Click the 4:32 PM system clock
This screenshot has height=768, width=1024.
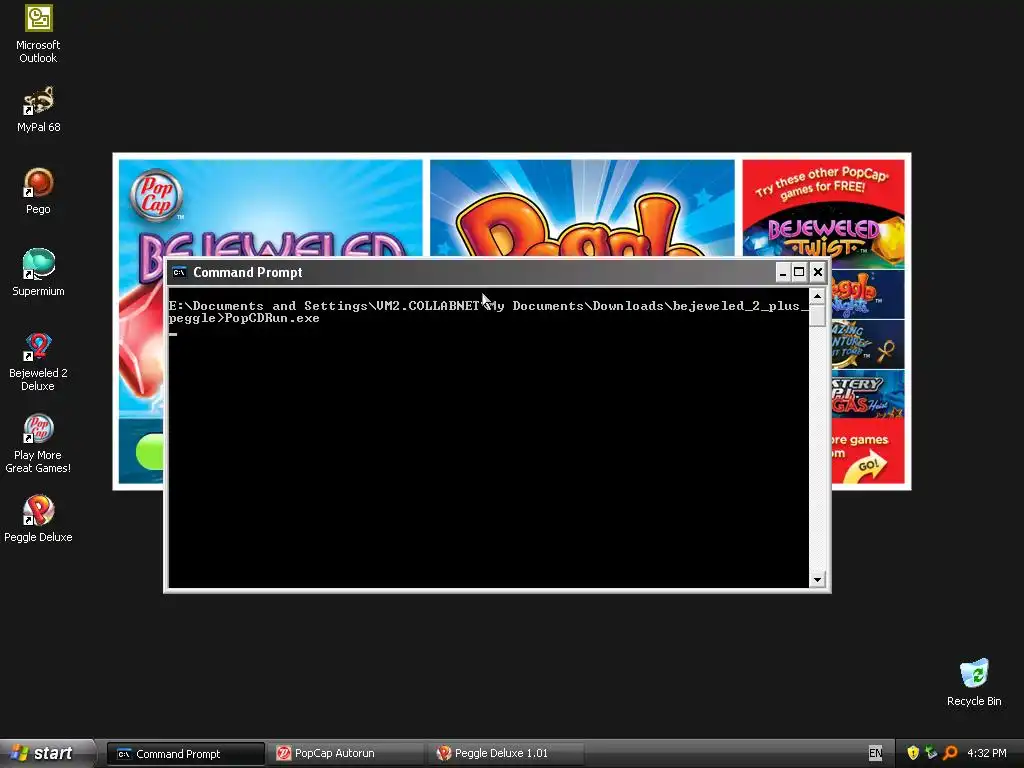987,754
